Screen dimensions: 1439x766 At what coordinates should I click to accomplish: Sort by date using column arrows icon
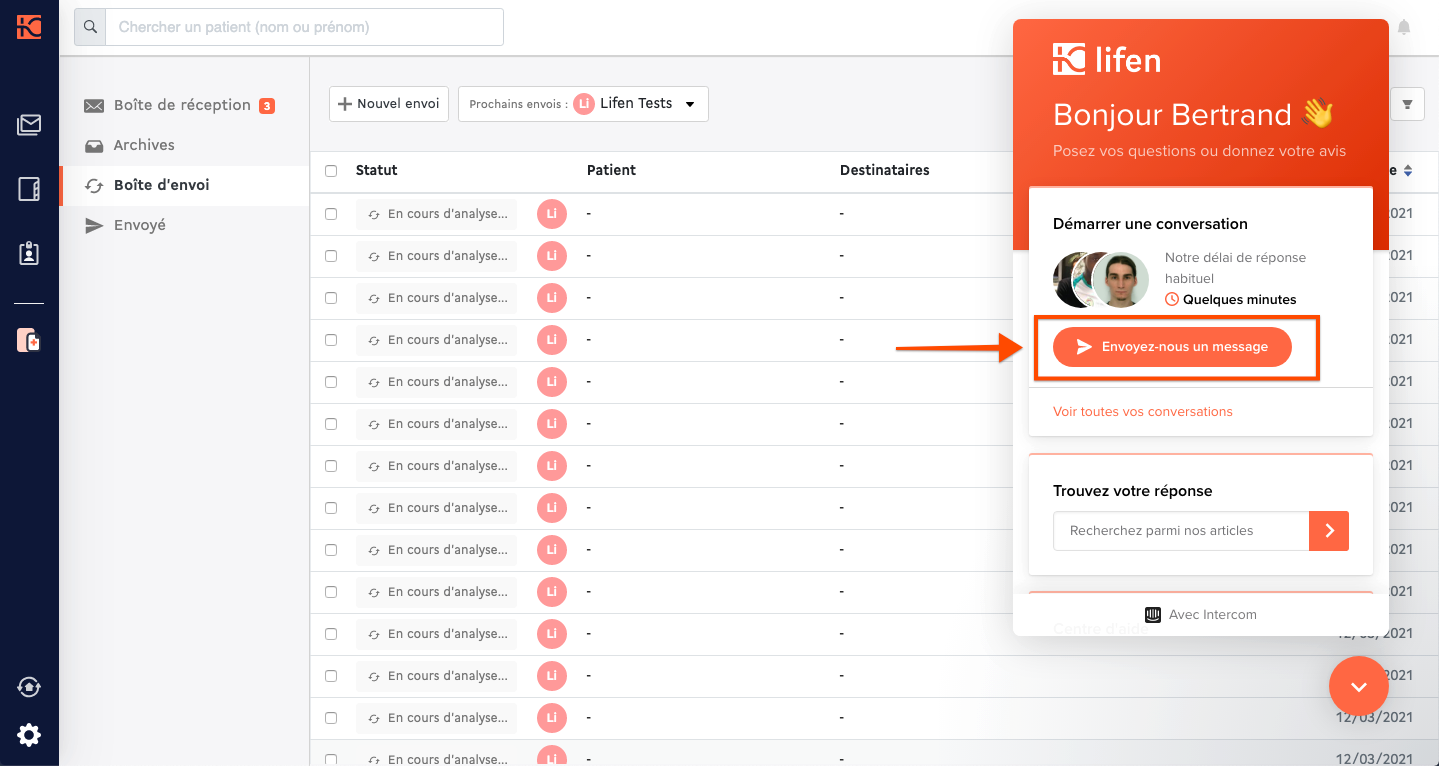[x=1408, y=171]
